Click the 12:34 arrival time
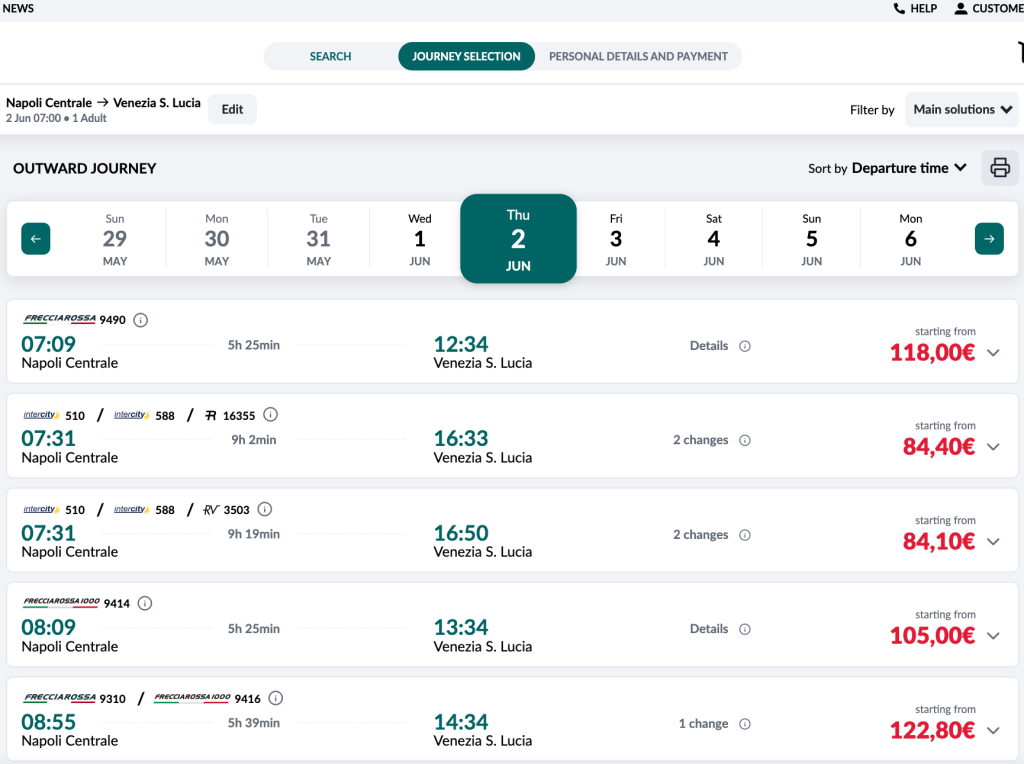 click(x=461, y=344)
